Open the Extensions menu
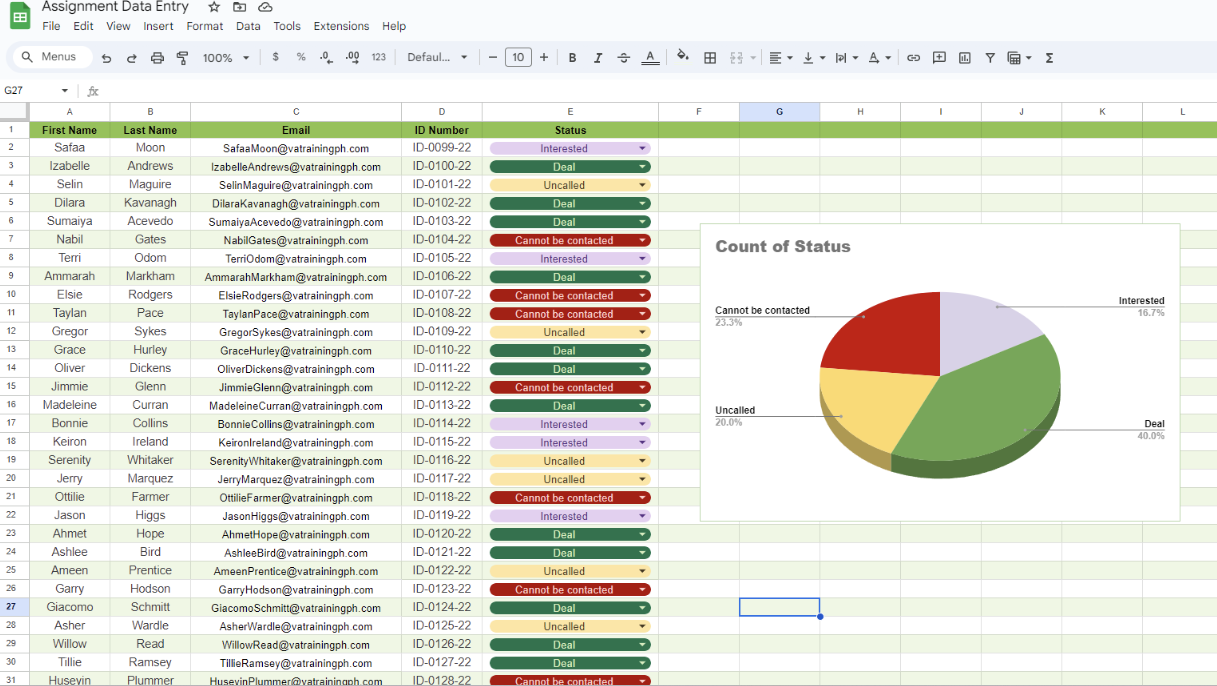 tap(341, 26)
